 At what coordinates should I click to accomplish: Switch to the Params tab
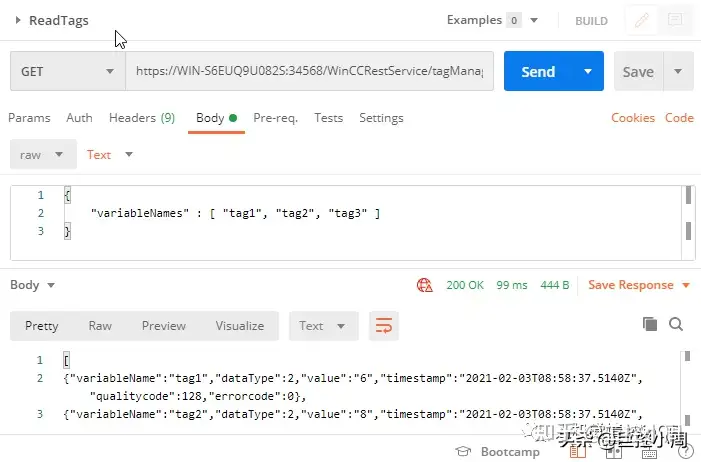pos(29,118)
